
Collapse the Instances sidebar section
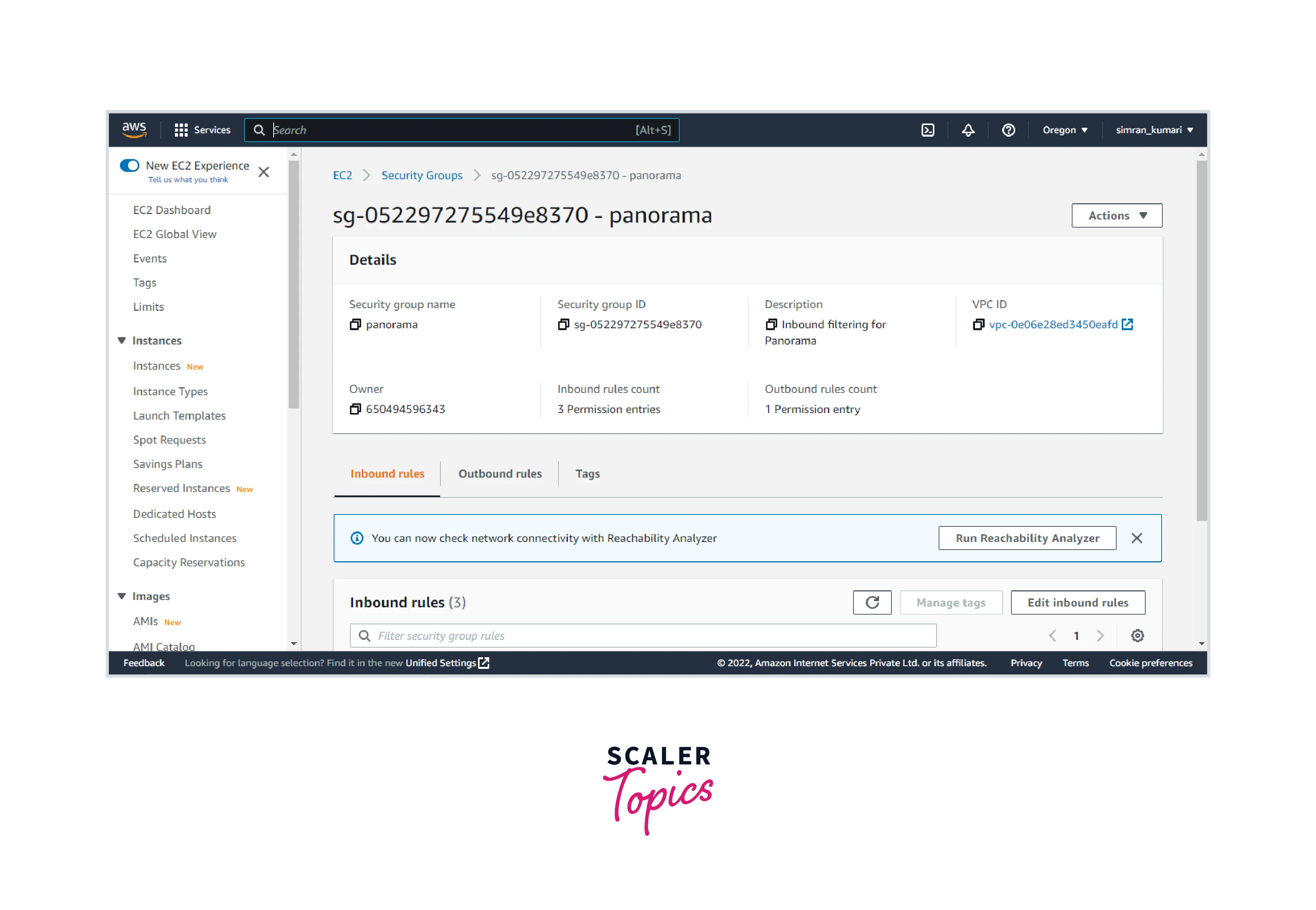[x=122, y=340]
